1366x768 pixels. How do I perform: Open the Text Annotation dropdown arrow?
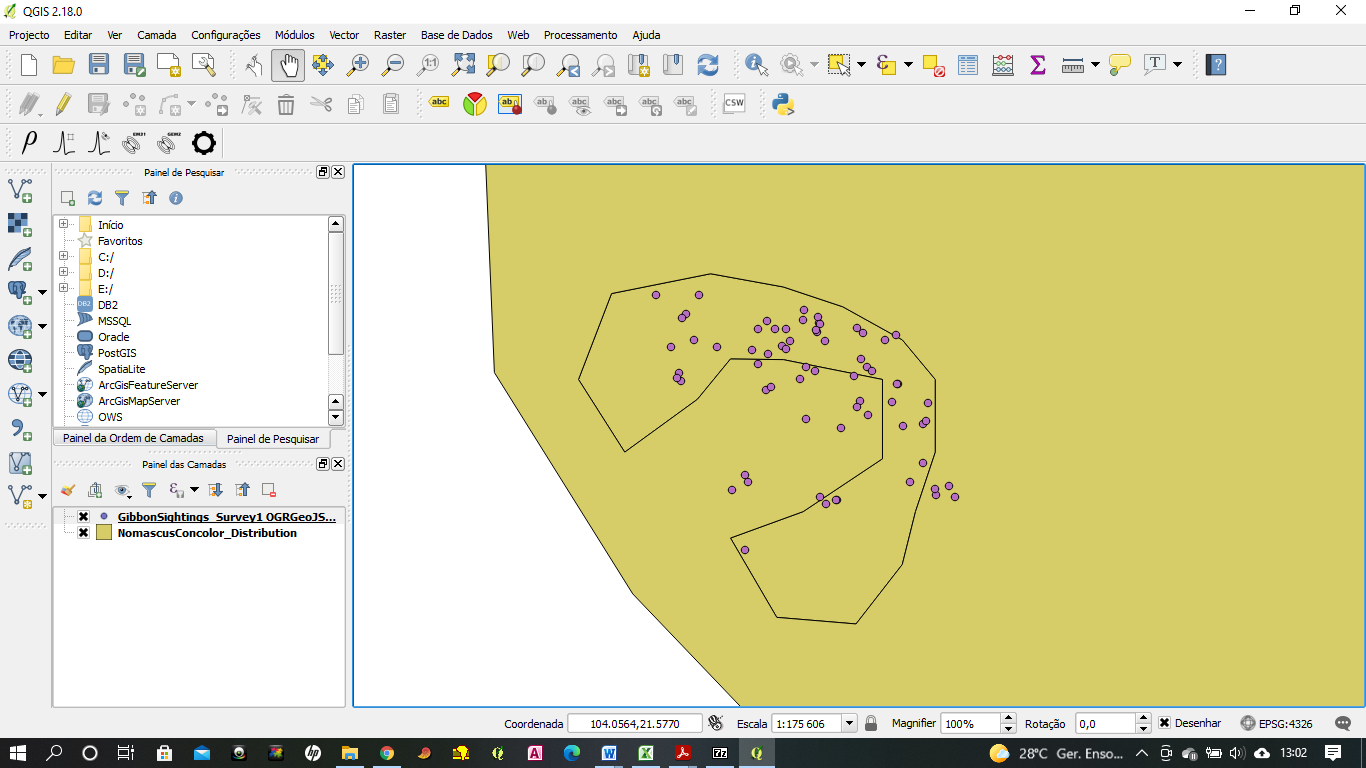pos(1177,65)
